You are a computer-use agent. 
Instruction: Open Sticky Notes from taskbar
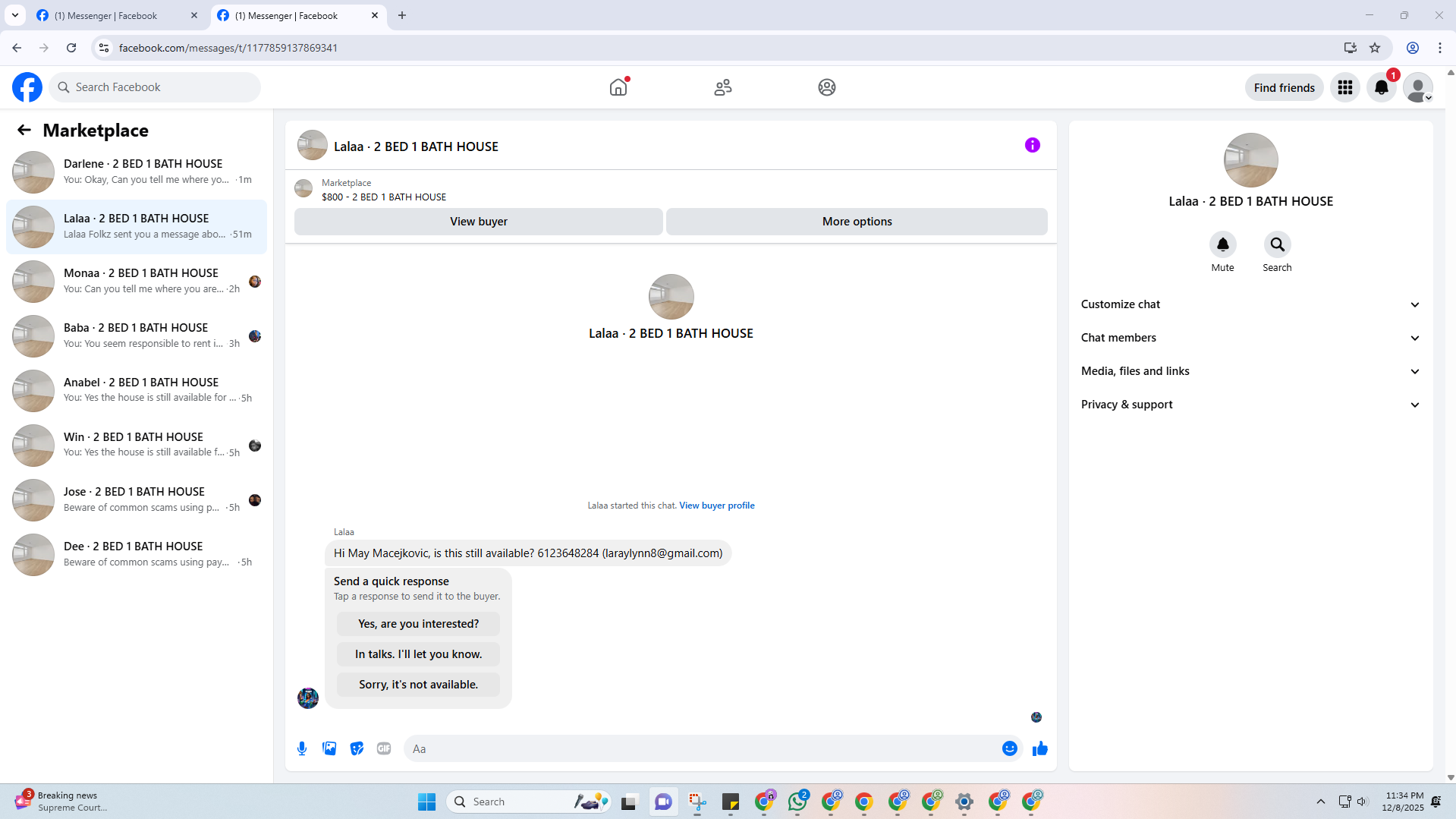point(731,802)
